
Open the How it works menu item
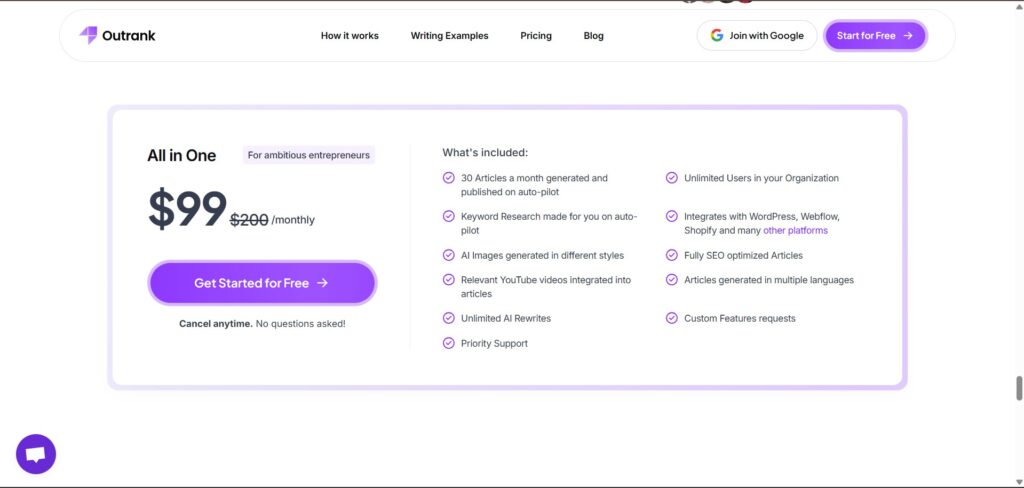pyautogui.click(x=349, y=36)
